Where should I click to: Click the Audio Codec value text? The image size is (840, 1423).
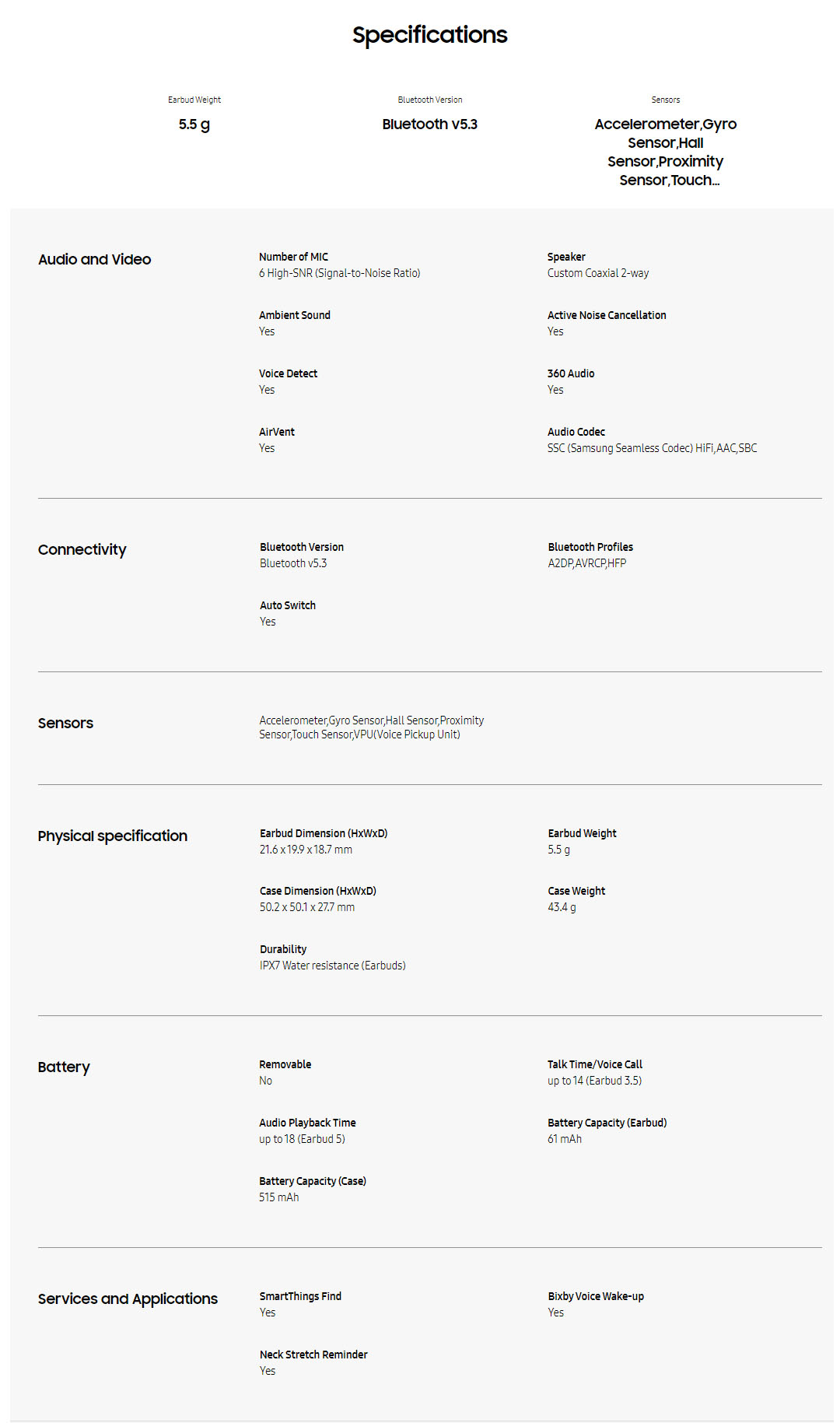coord(652,448)
